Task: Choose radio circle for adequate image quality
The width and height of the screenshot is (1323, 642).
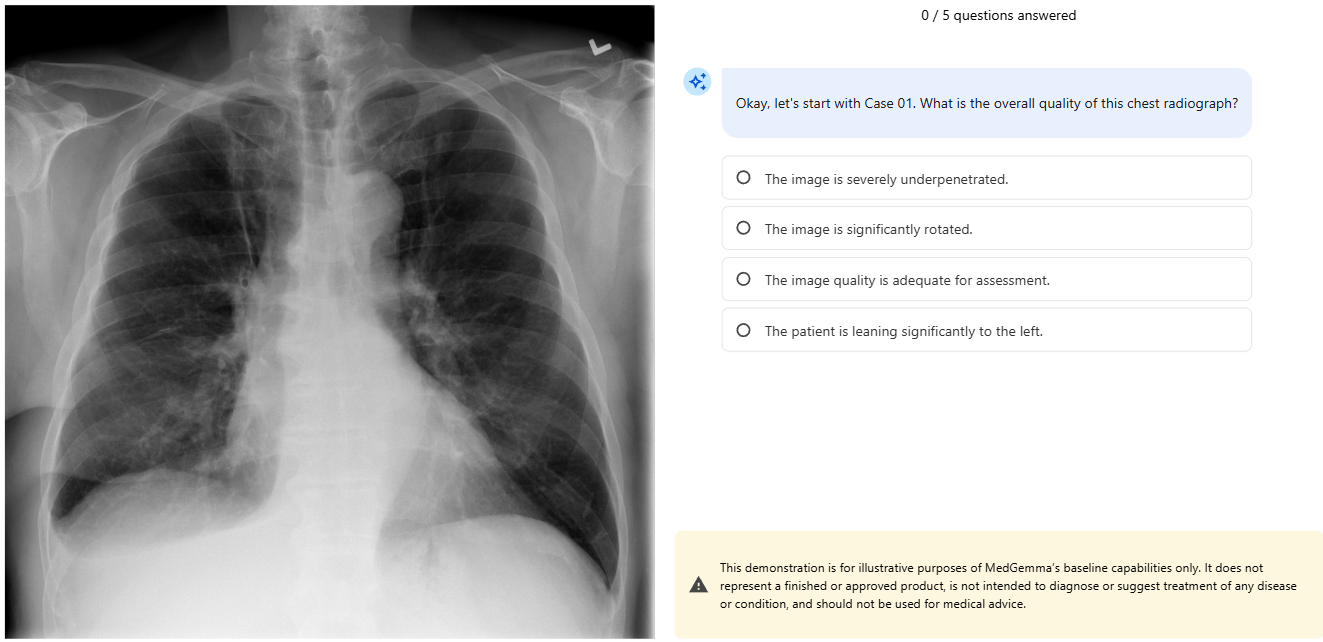Action: [743, 279]
